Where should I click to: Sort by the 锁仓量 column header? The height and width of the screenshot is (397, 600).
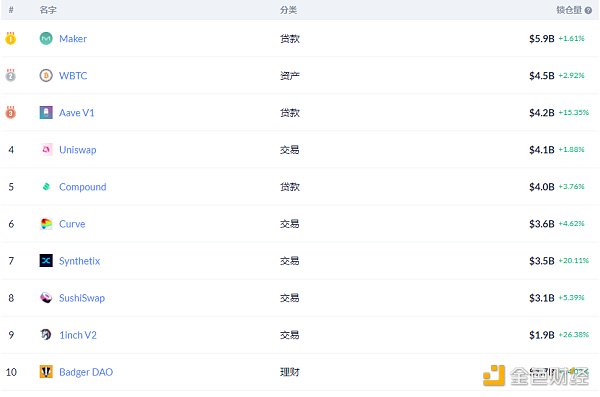(x=569, y=10)
